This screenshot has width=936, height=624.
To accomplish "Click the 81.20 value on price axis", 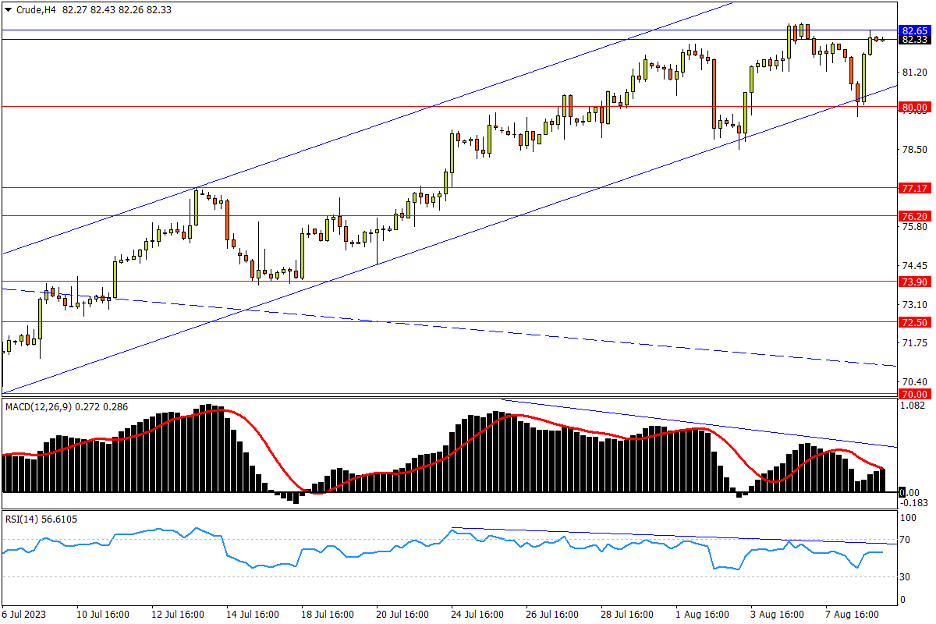I will (914, 73).
